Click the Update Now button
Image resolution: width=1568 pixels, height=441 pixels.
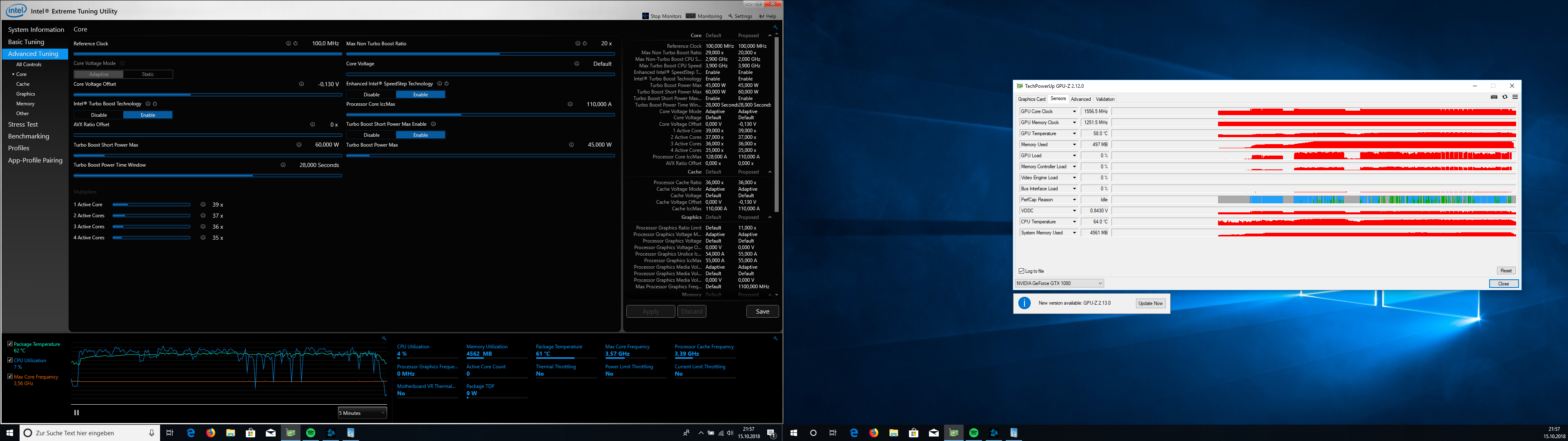click(1150, 303)
